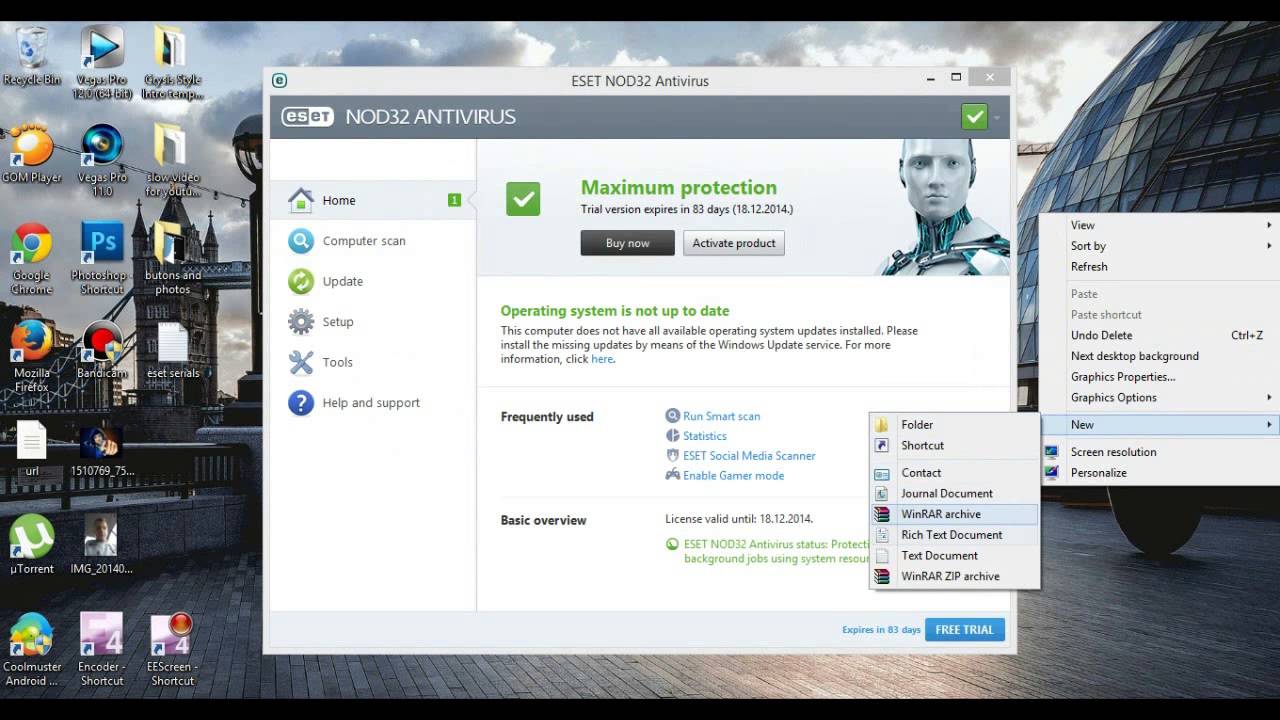The width and height of the screenshot is (1280, 720).
Task: Expand the Sort by submenu
Action: [x=1159, y=246]
